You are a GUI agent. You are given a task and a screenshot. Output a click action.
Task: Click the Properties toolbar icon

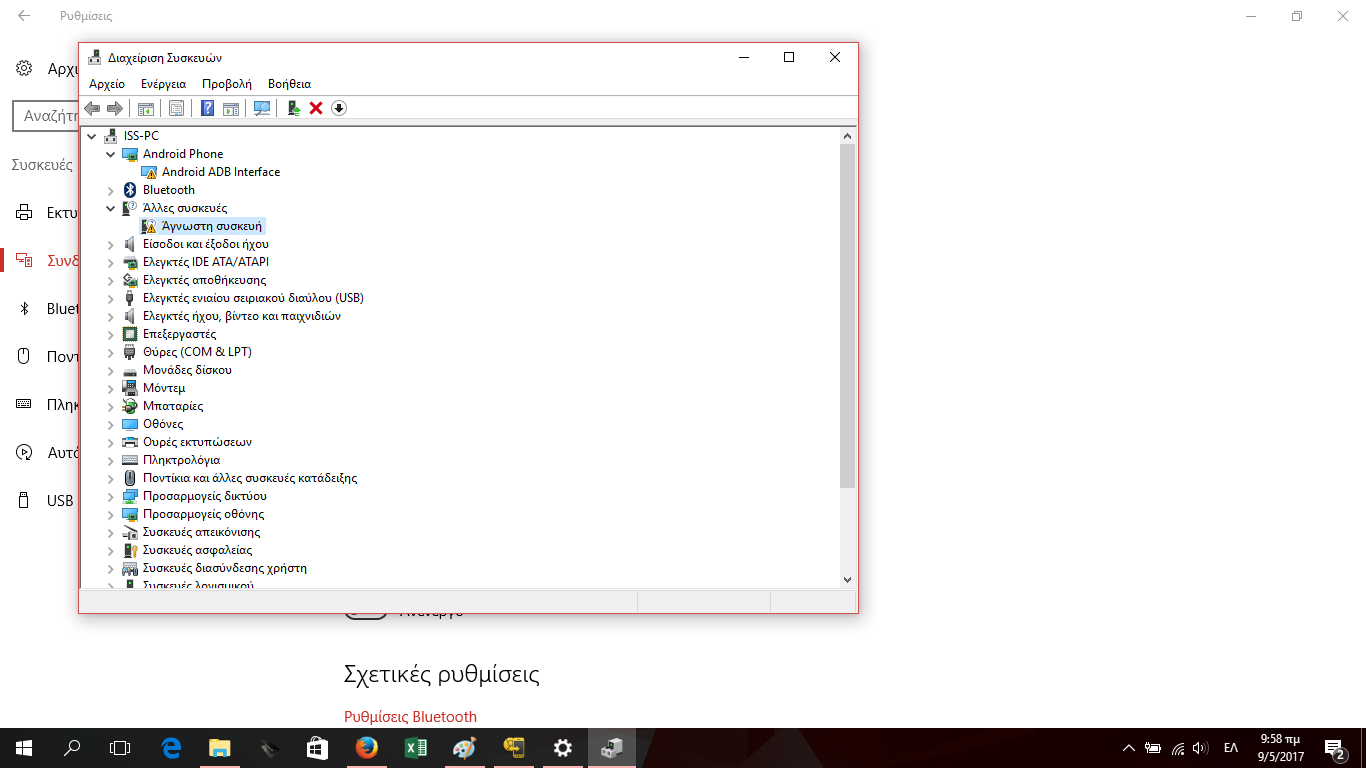click(x=176, y=108)
